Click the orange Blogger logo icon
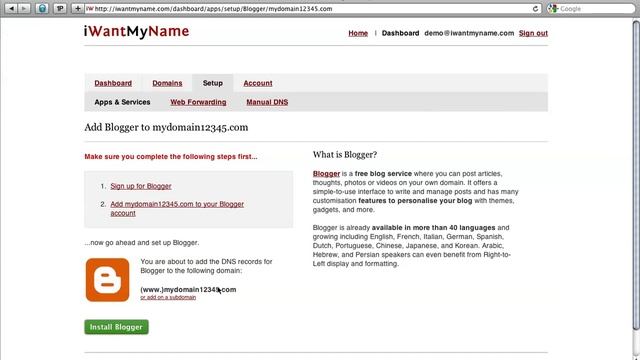Viewport: 640px width, 360px height. point(107,280)
